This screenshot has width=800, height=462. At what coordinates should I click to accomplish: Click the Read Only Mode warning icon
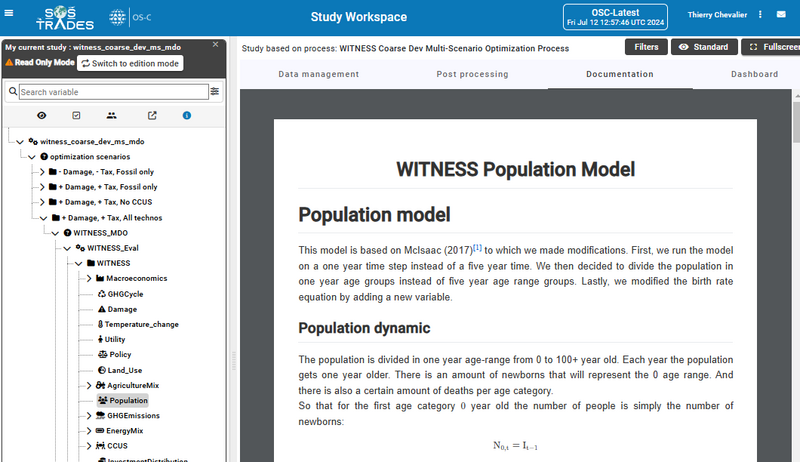(9, 63)
